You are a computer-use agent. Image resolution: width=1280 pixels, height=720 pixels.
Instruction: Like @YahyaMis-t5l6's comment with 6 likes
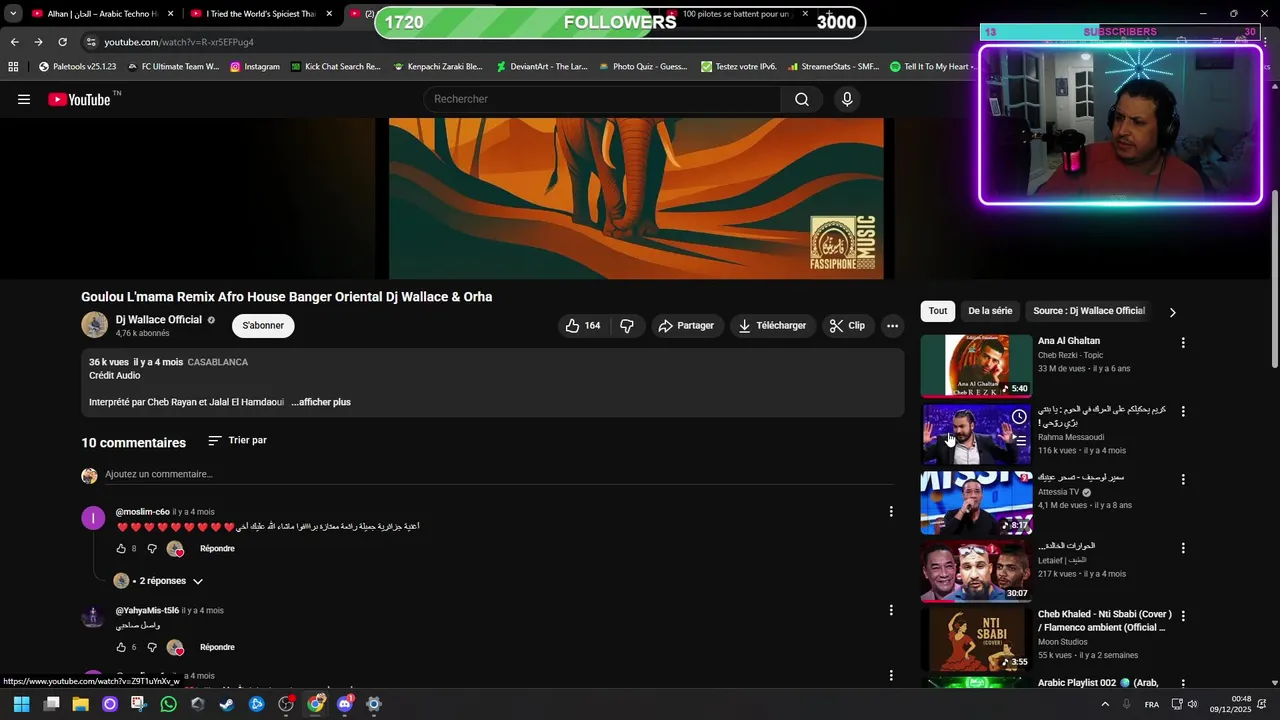point(121,647)
